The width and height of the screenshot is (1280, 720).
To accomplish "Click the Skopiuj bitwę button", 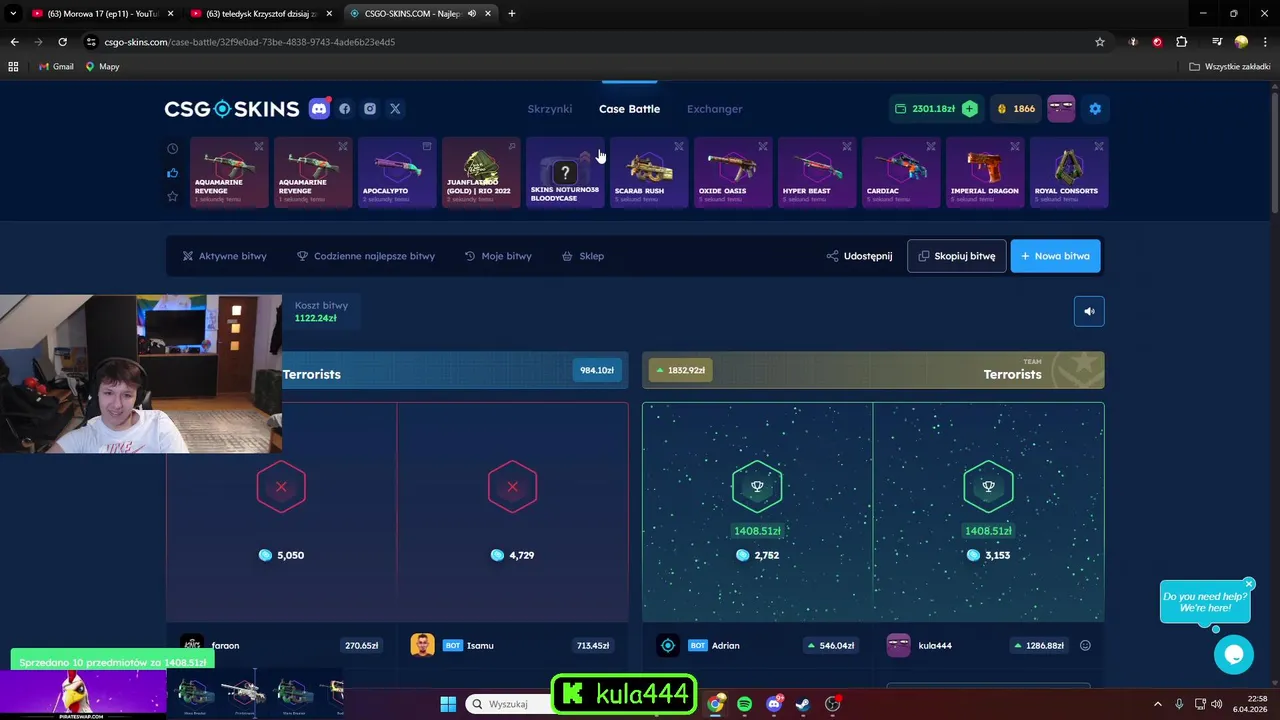I will (x=957, y=256).
